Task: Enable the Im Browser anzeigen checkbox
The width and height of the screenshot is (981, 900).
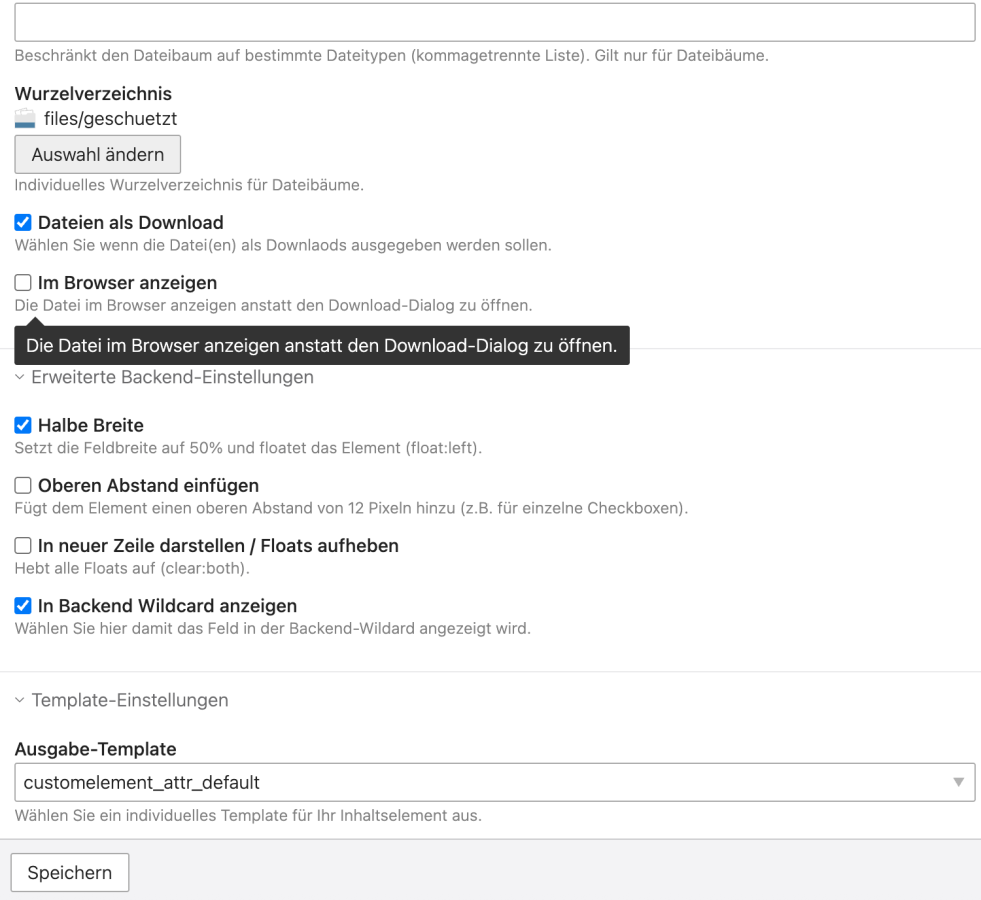Action: tap(24, 283)
